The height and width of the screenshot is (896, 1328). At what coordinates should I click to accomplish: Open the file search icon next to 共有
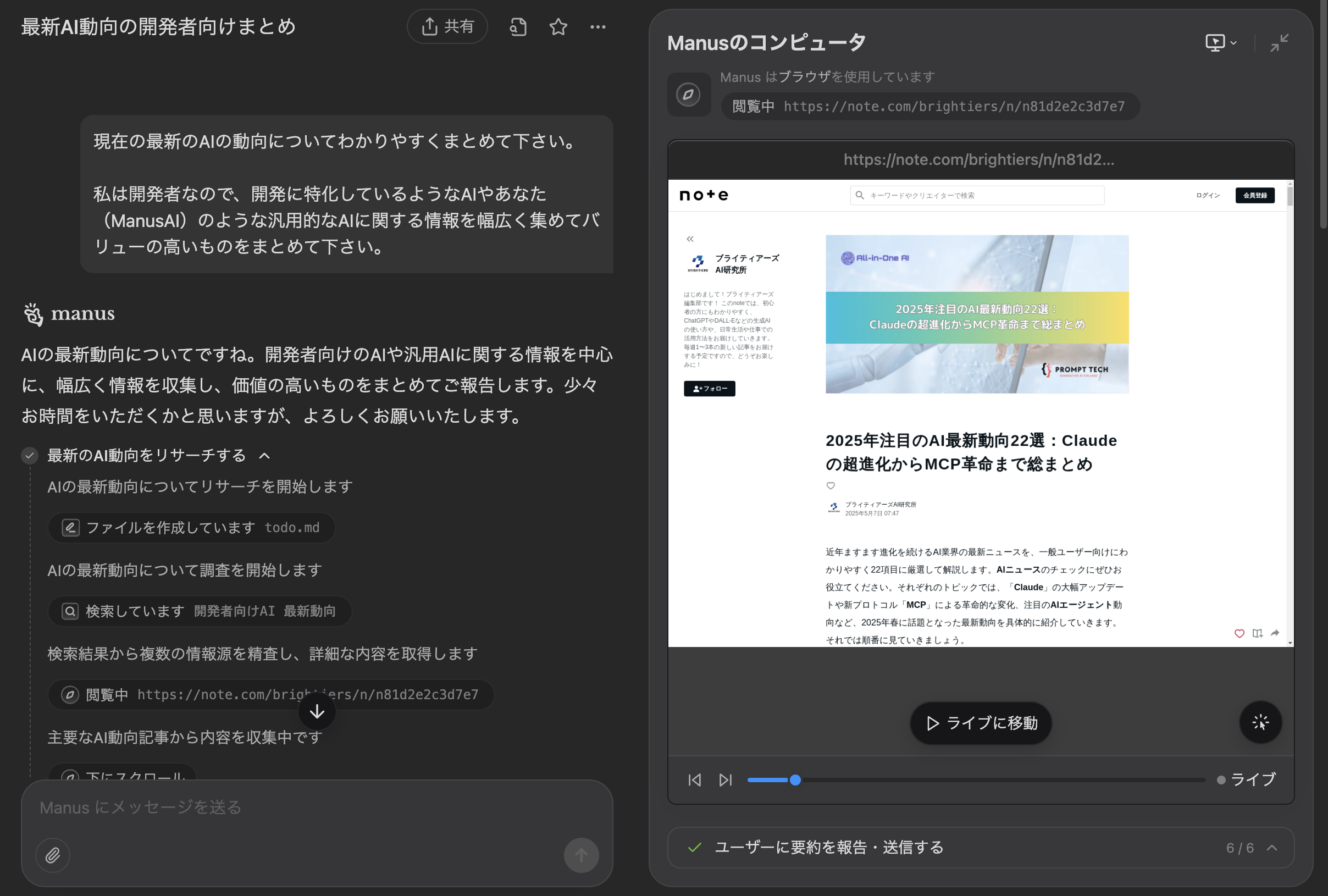[517, 26]
